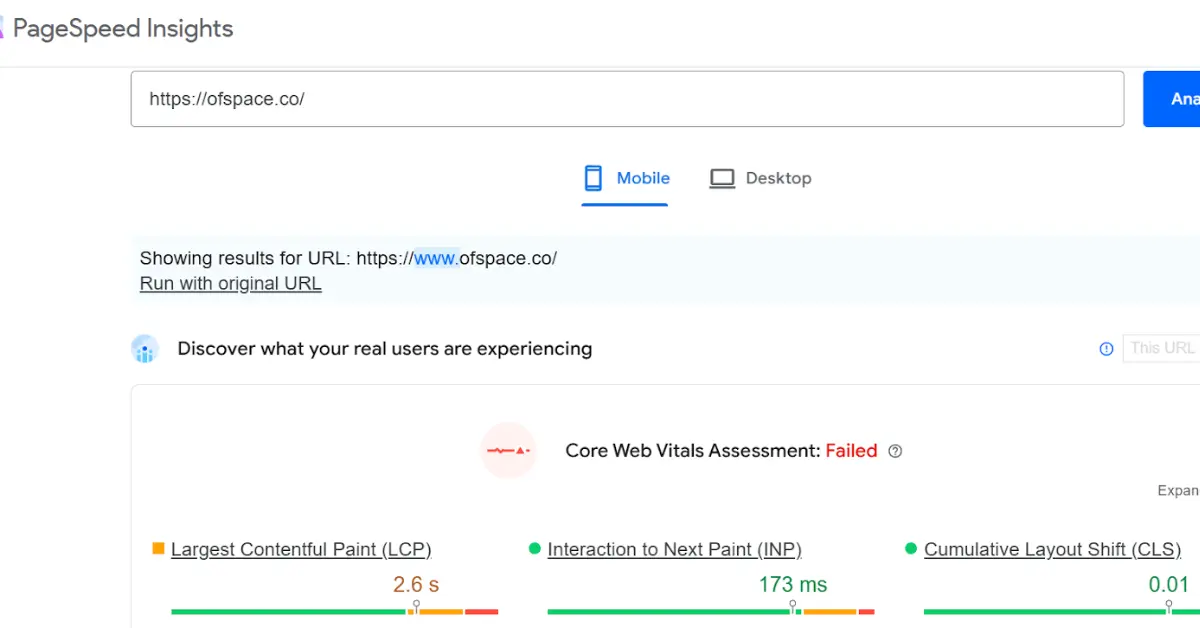Open Interaction to Next Paint (INP) link

point(674,549)
